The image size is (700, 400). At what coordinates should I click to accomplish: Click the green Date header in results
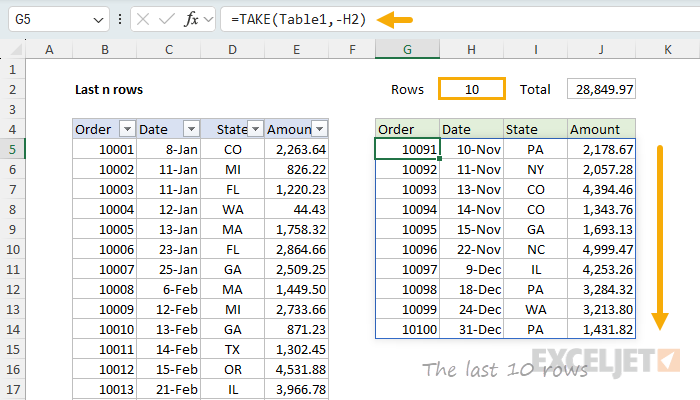471,129
